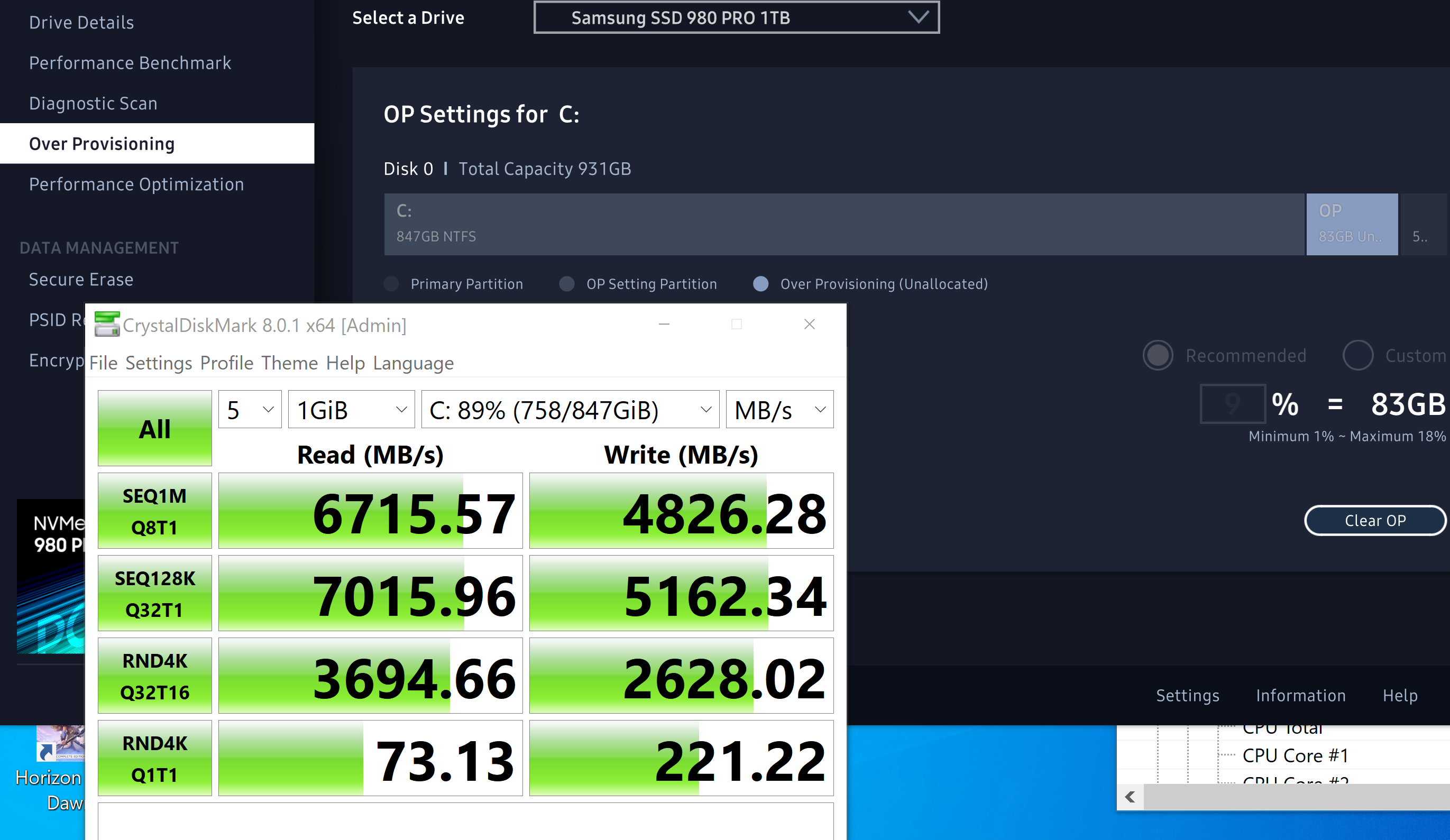Open Samsung Magician Settings link
1450x840 pixels.
(x=1188, y=696)
